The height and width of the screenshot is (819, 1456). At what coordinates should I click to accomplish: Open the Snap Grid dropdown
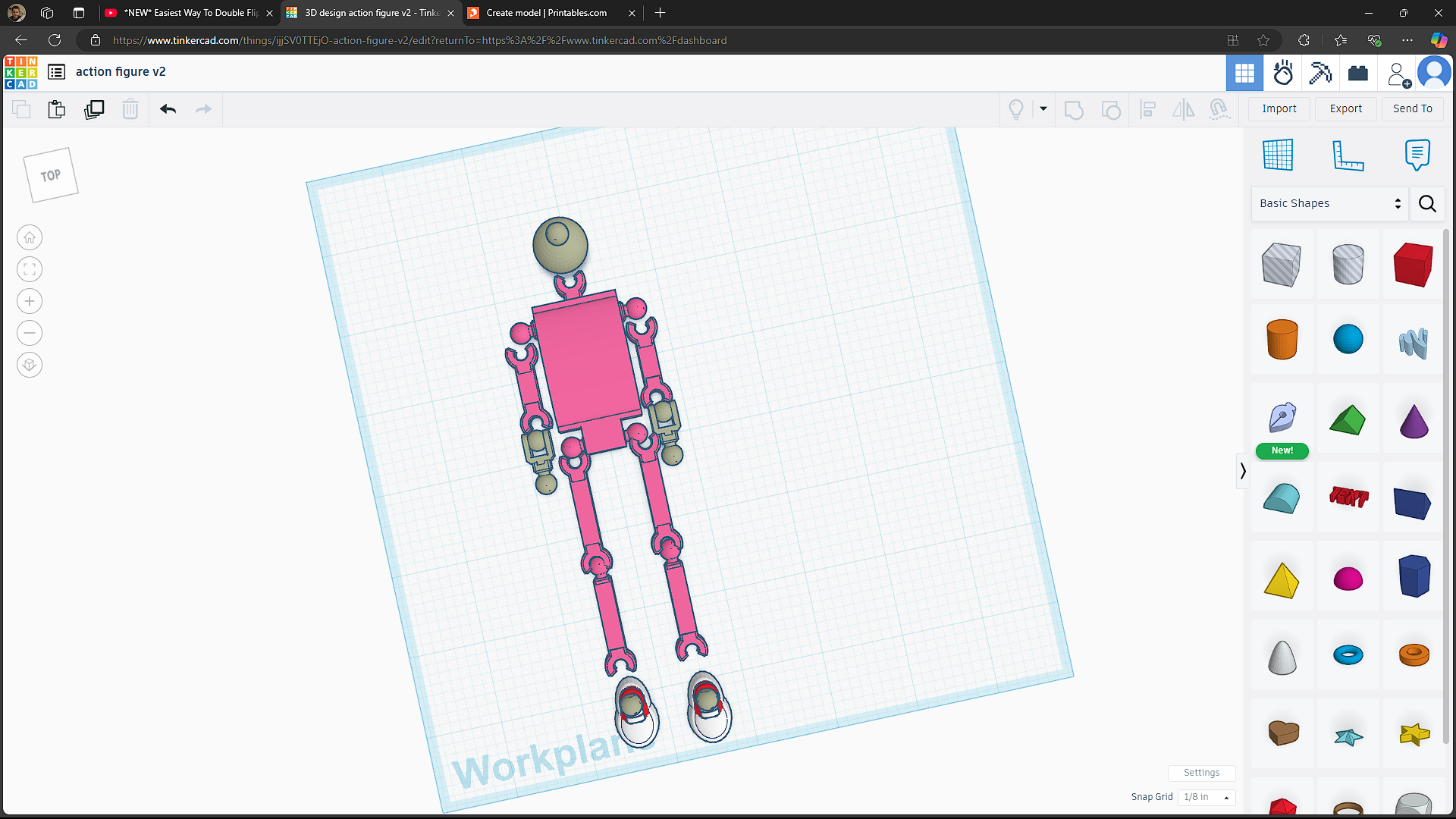(x=1207, y=797)
